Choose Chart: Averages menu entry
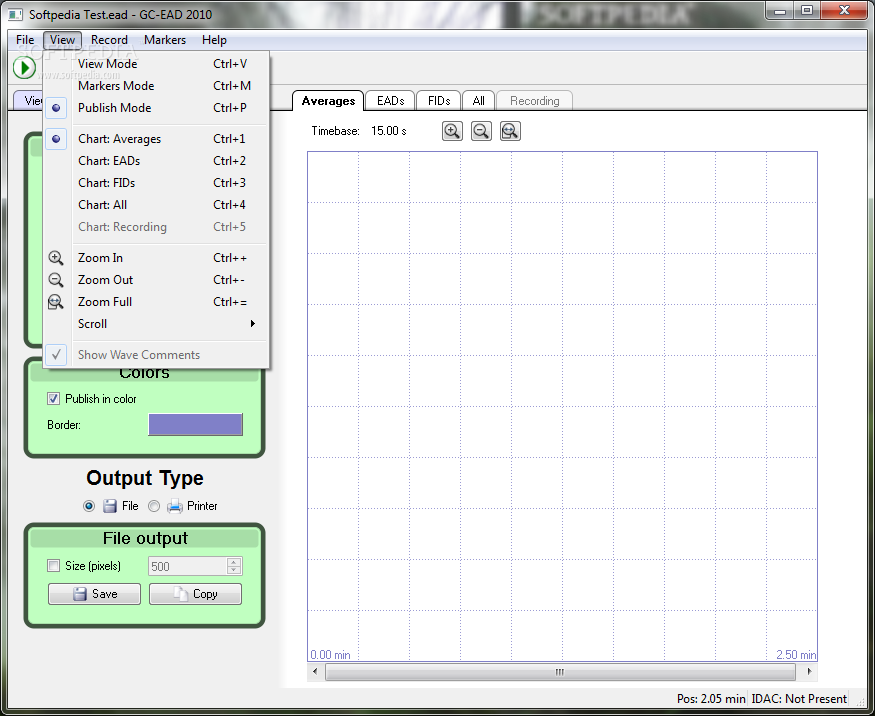Screen dimensions: 875x716 [156, 139]
